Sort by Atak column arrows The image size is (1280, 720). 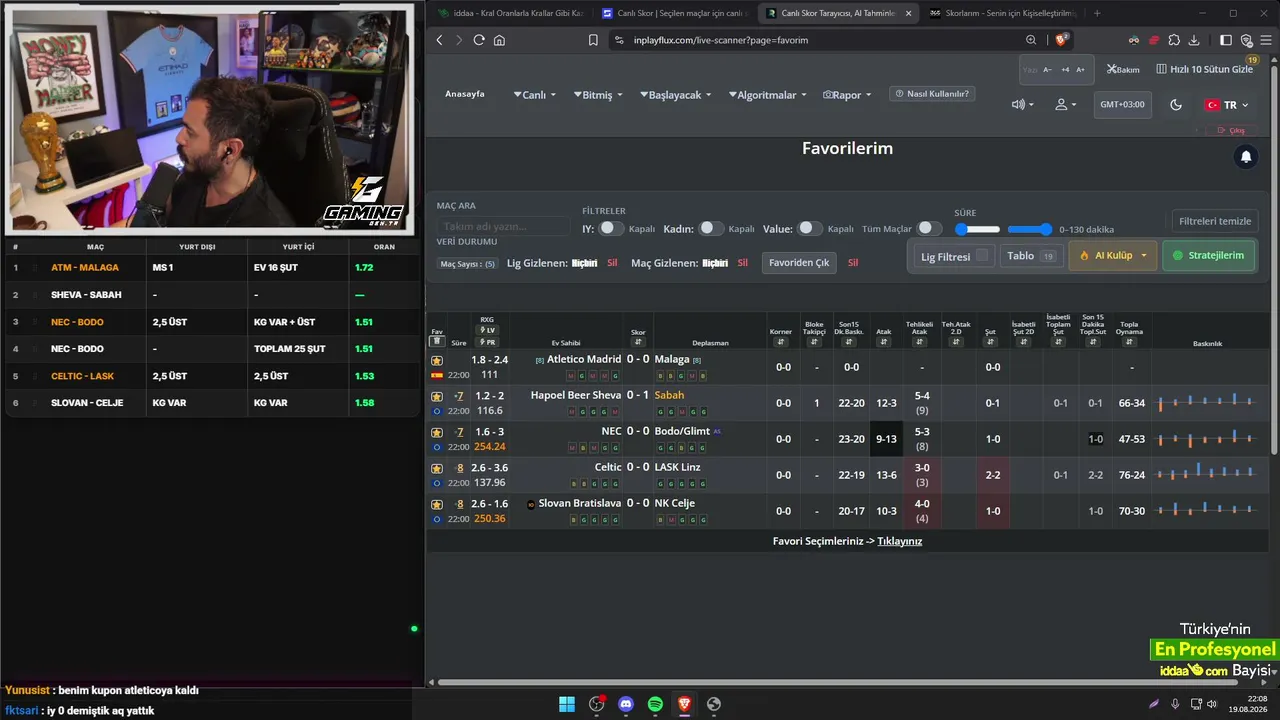(x=884, y=342)
